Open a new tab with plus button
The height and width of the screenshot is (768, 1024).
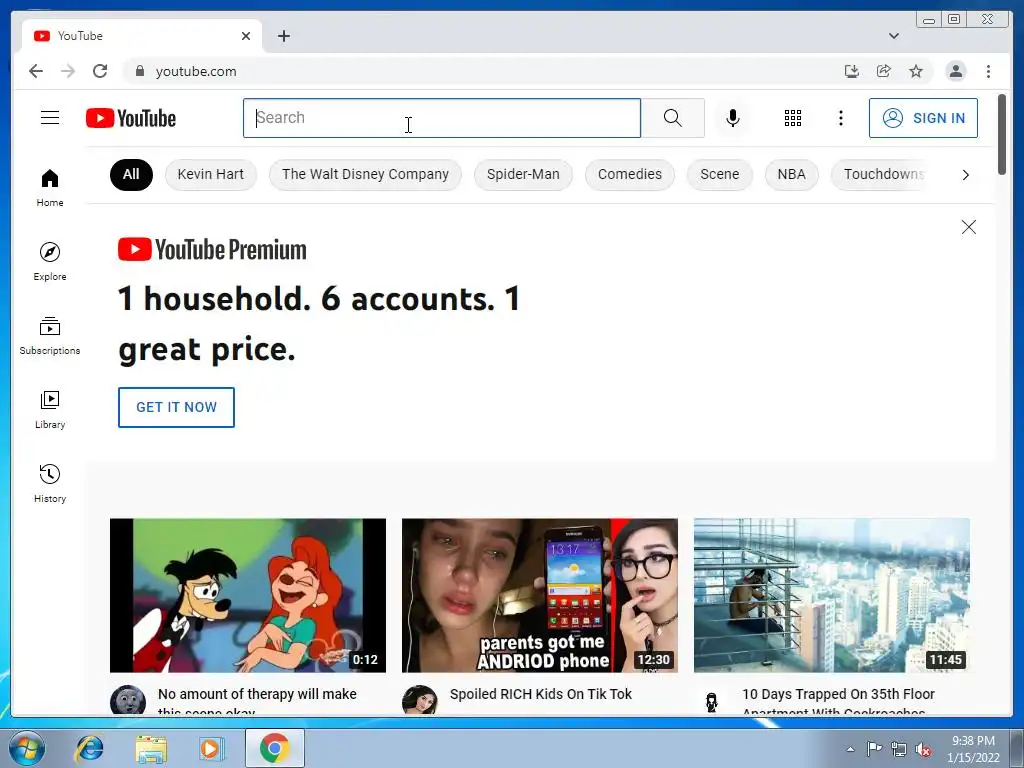tap(283, 36)
